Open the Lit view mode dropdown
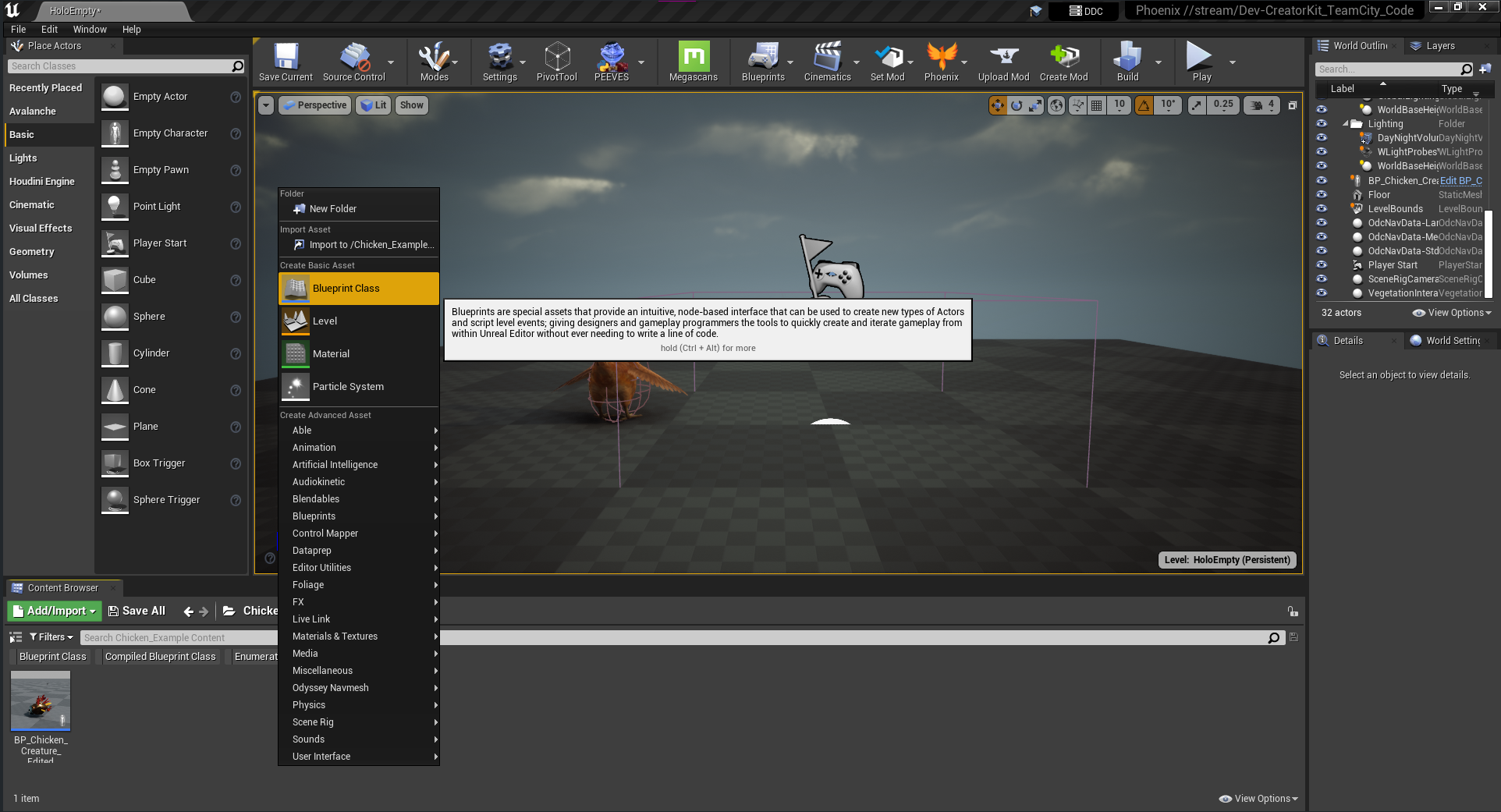Screen dimensions: 1501x812 pos(373,105)
